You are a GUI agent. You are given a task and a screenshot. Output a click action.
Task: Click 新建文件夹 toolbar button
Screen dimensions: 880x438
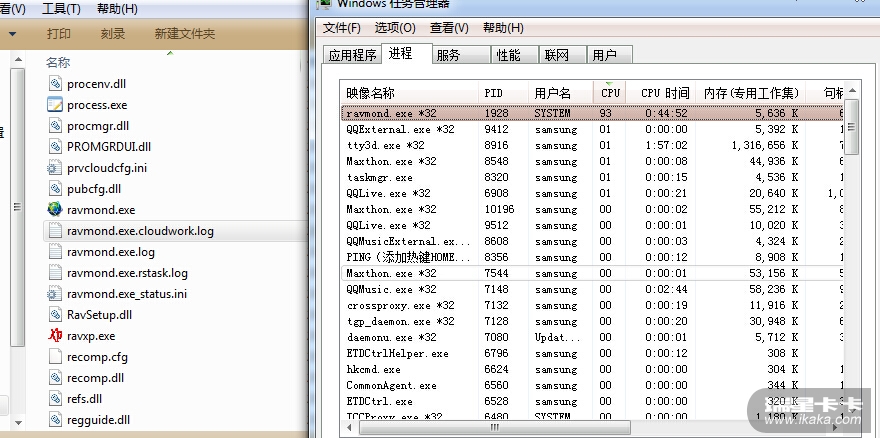(x=185, y=34)
